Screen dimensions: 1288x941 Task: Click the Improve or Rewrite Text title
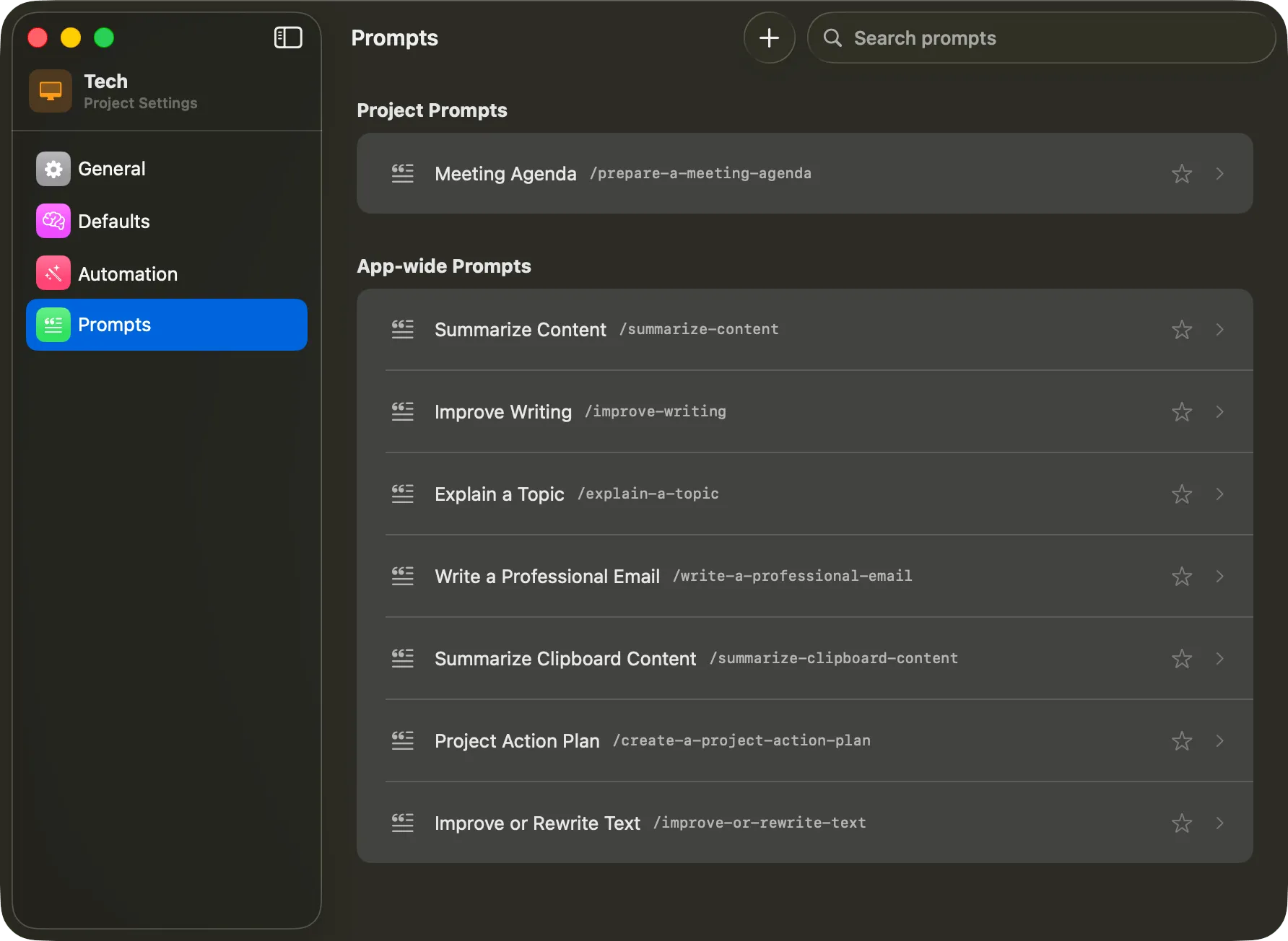pos(537,823)
